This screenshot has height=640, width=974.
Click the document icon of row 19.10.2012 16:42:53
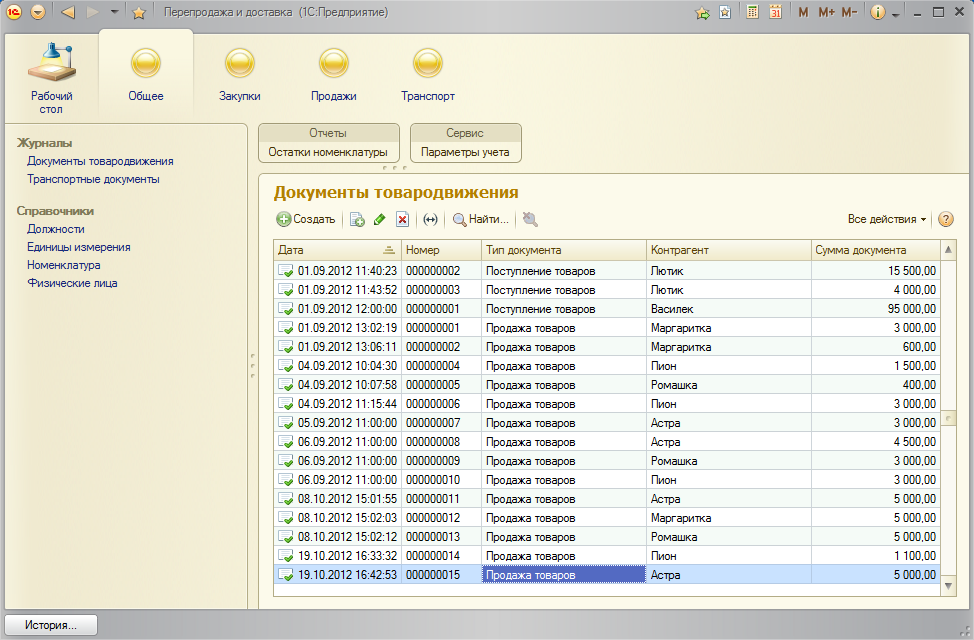(285, 575)
